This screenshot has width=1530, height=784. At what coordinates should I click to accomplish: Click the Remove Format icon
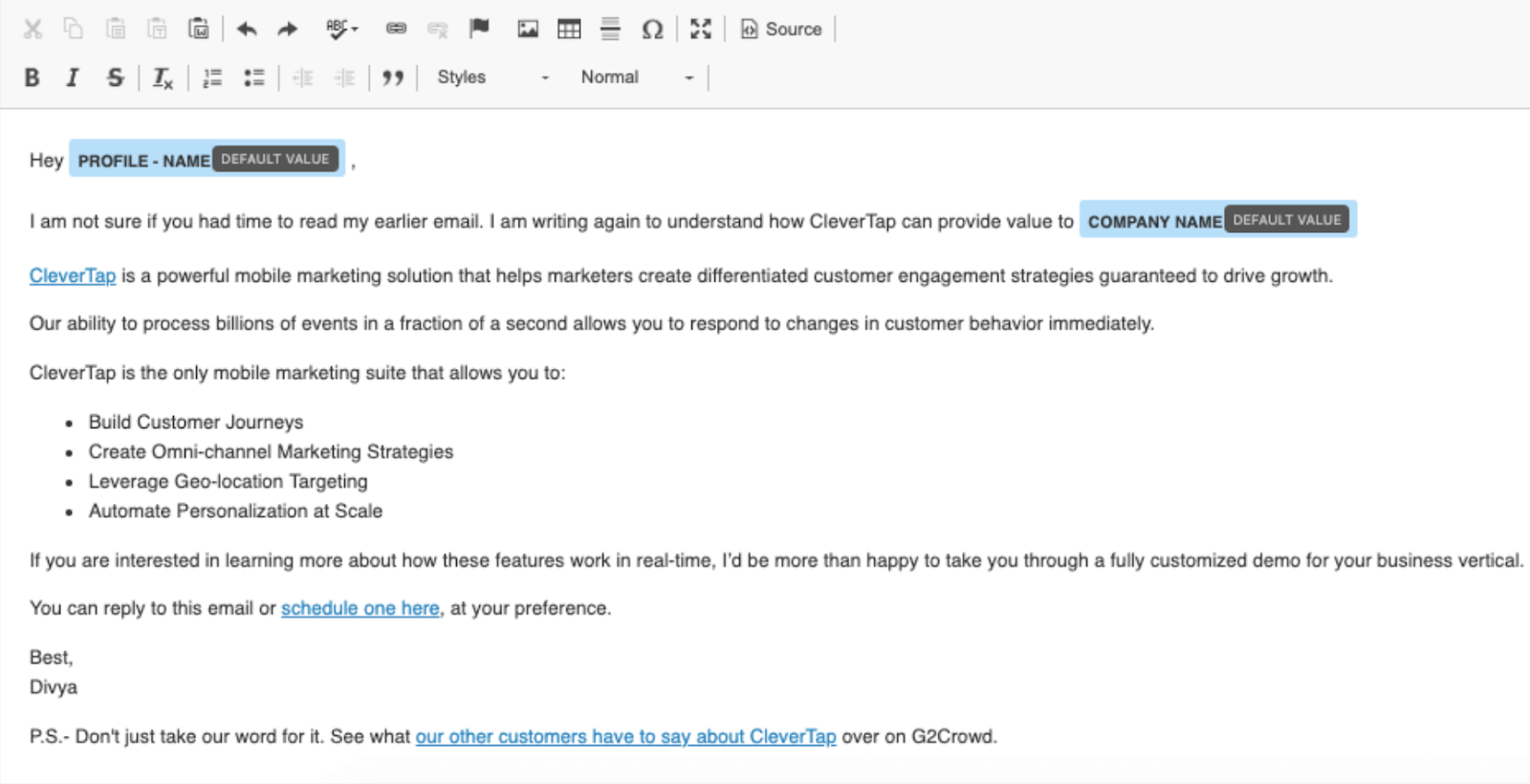(163, 77)
